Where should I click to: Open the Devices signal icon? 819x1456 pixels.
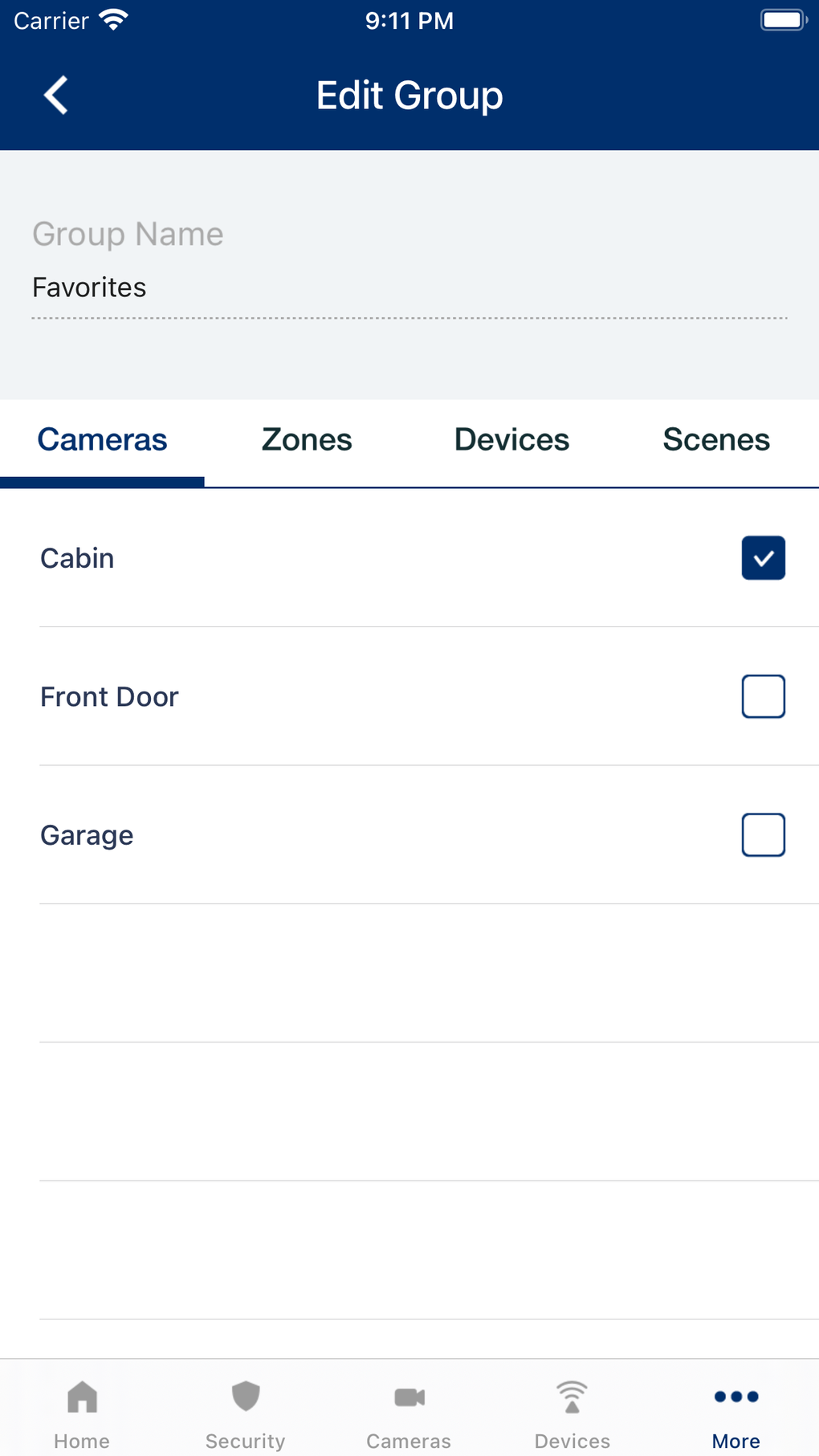coord(572,1397)
